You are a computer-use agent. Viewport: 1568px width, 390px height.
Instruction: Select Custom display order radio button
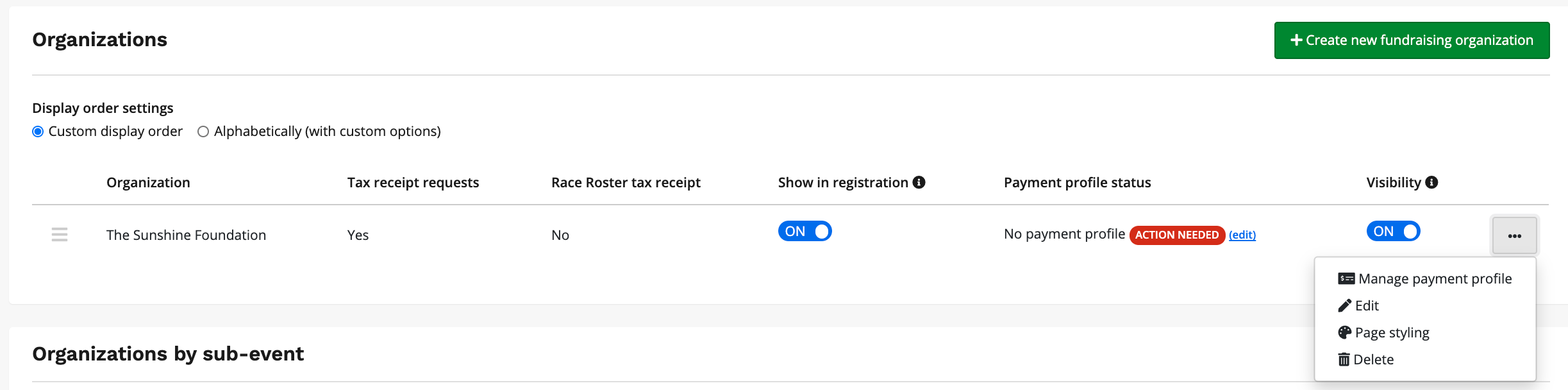click(38, 131)
